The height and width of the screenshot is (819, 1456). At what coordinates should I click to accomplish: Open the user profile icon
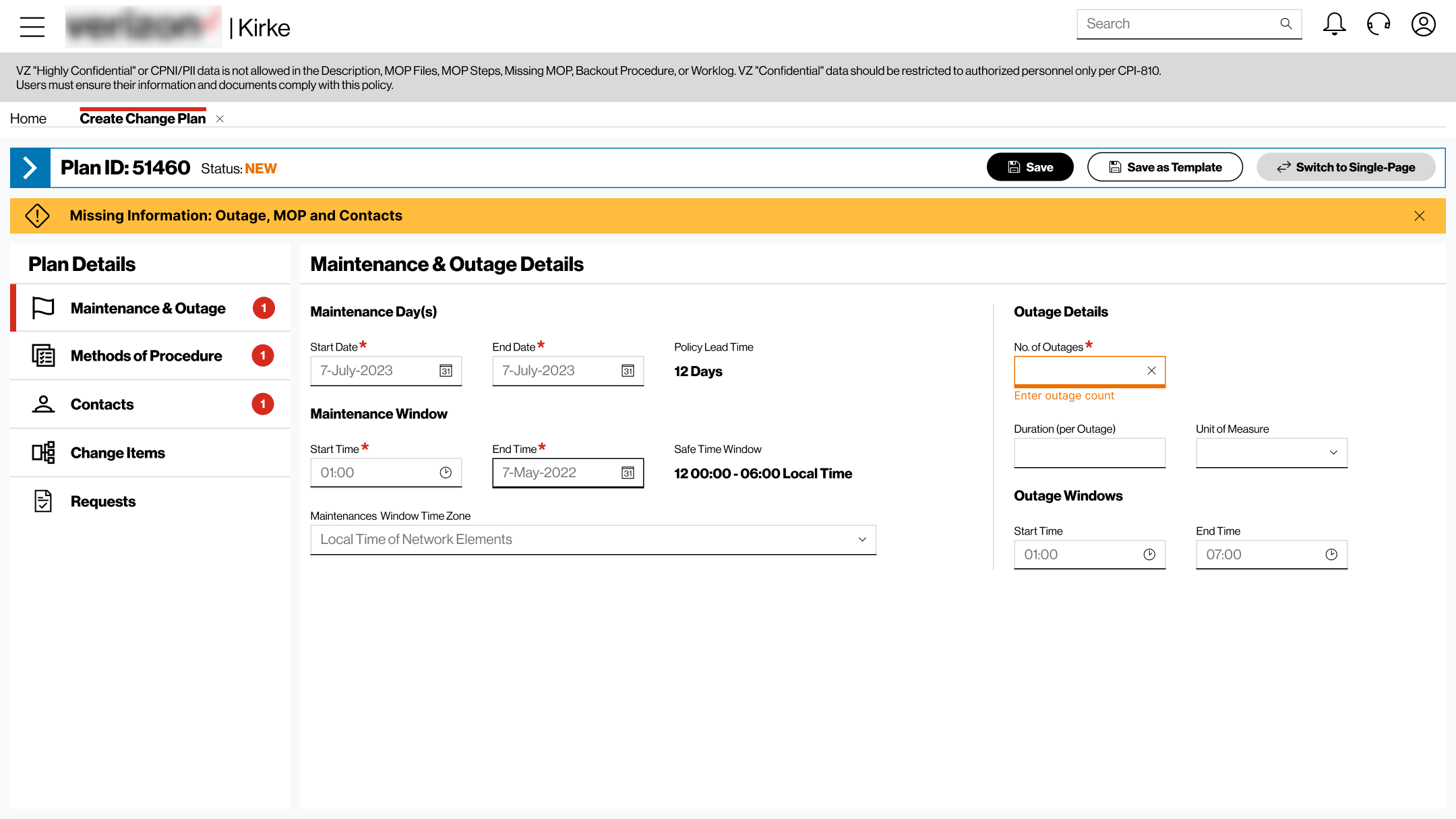click(x=1424, y=24)
